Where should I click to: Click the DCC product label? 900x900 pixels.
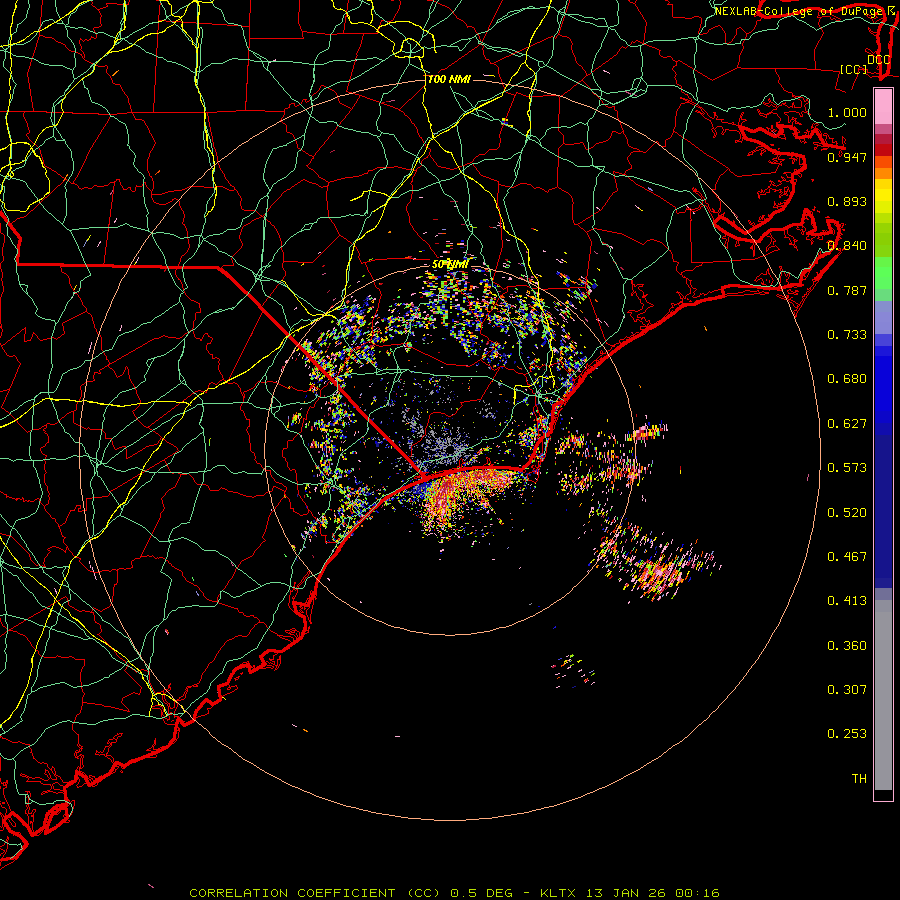click(x=878, y=59)
